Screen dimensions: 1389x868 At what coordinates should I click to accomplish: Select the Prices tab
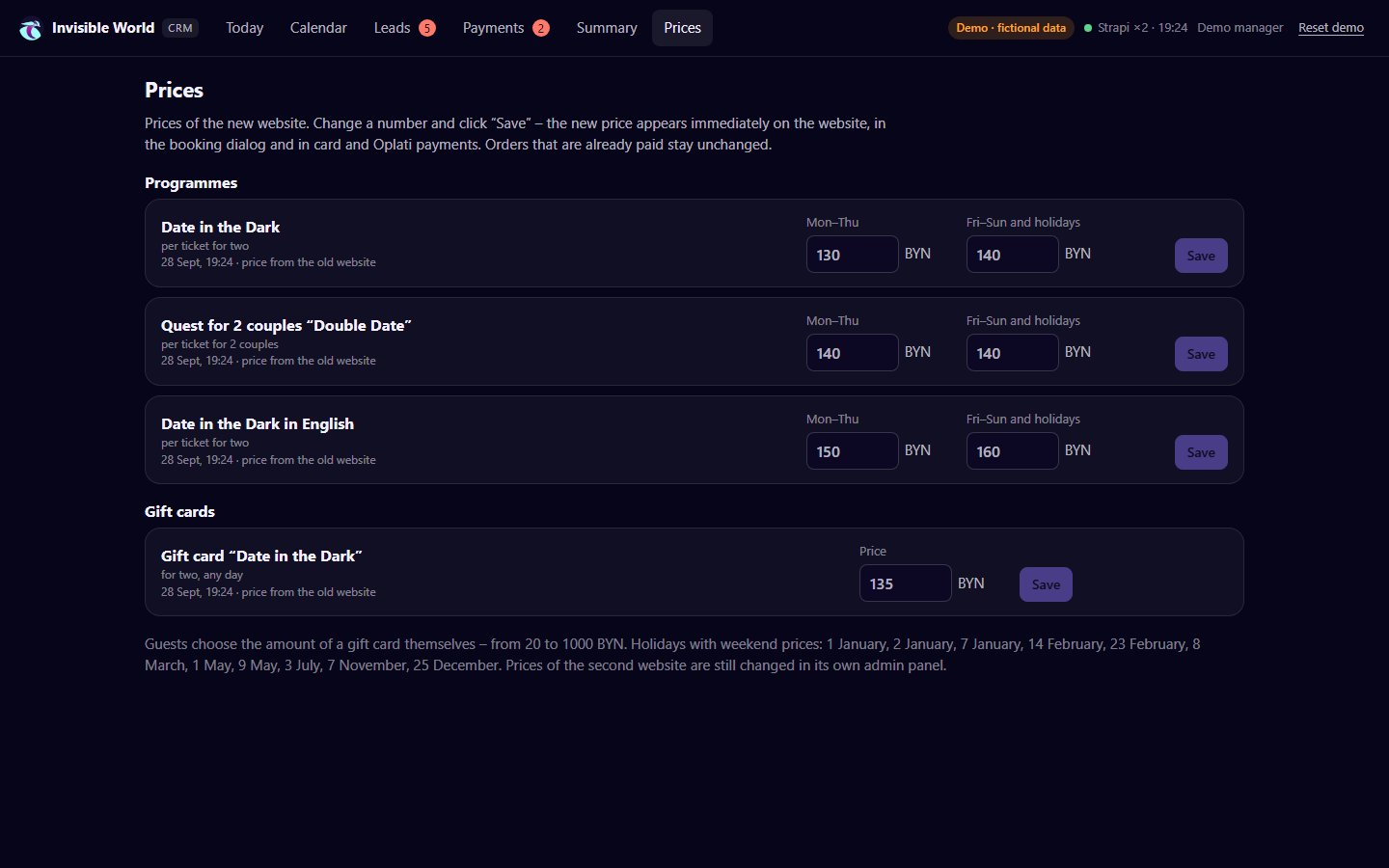coord(682,28)
